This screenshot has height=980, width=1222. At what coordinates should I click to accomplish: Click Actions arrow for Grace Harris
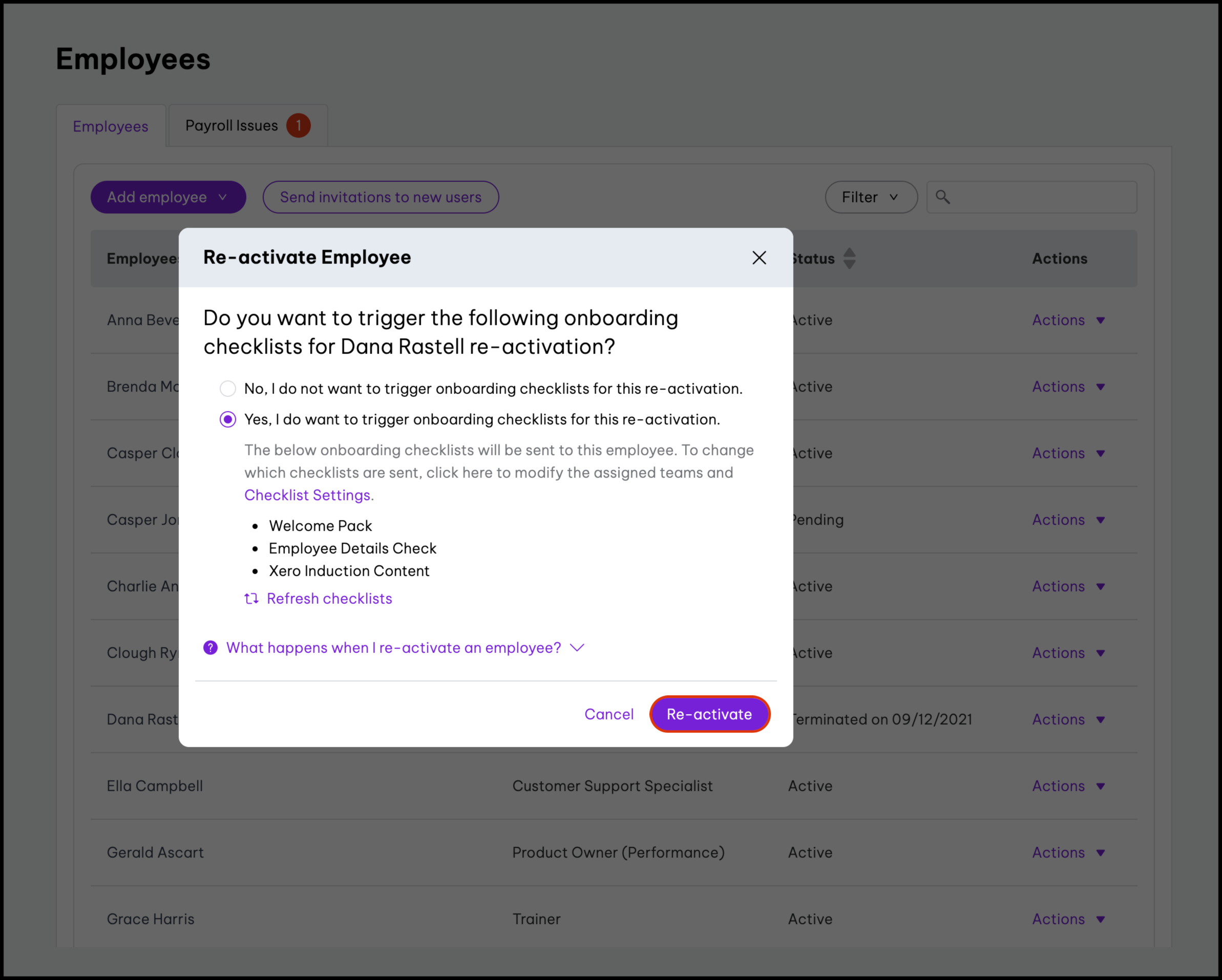1100,919
